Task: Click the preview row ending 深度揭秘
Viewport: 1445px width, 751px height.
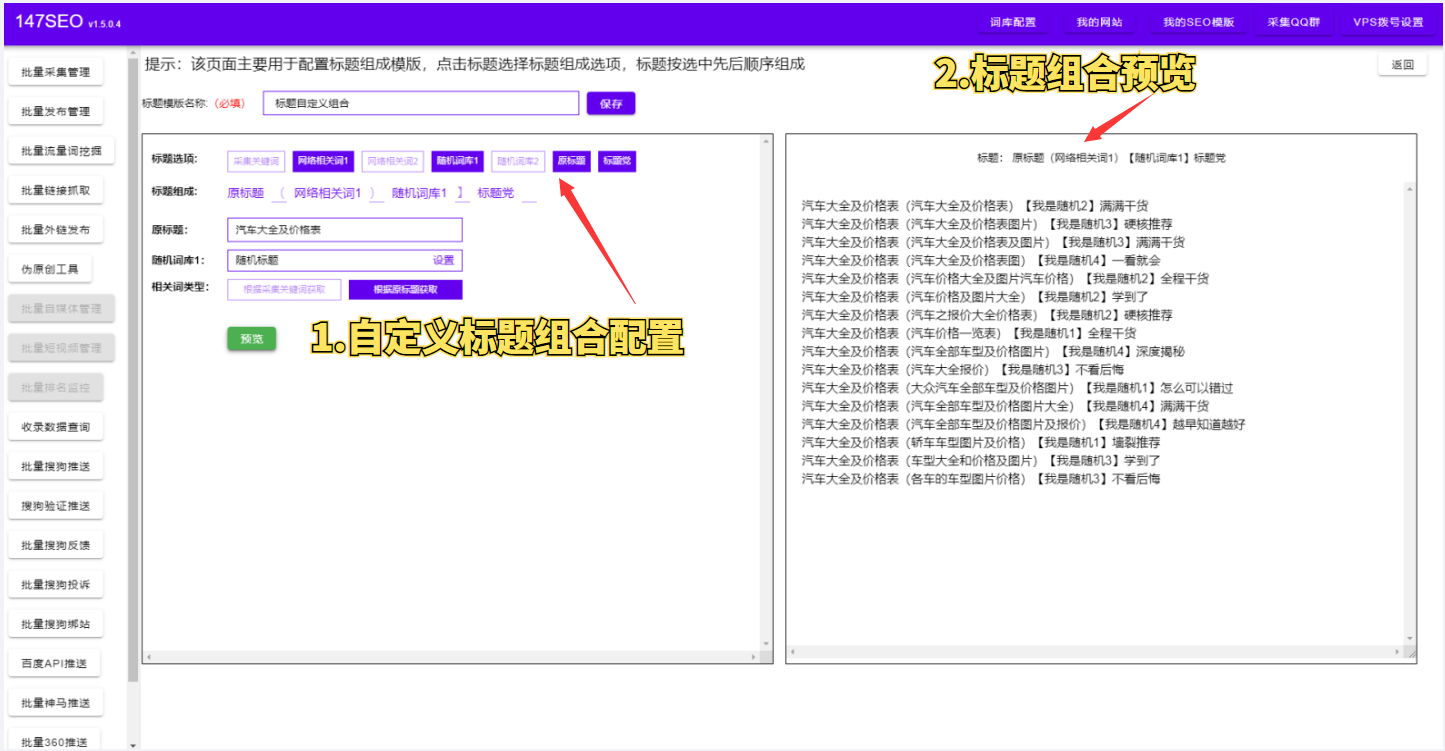Action: point(993,351)
